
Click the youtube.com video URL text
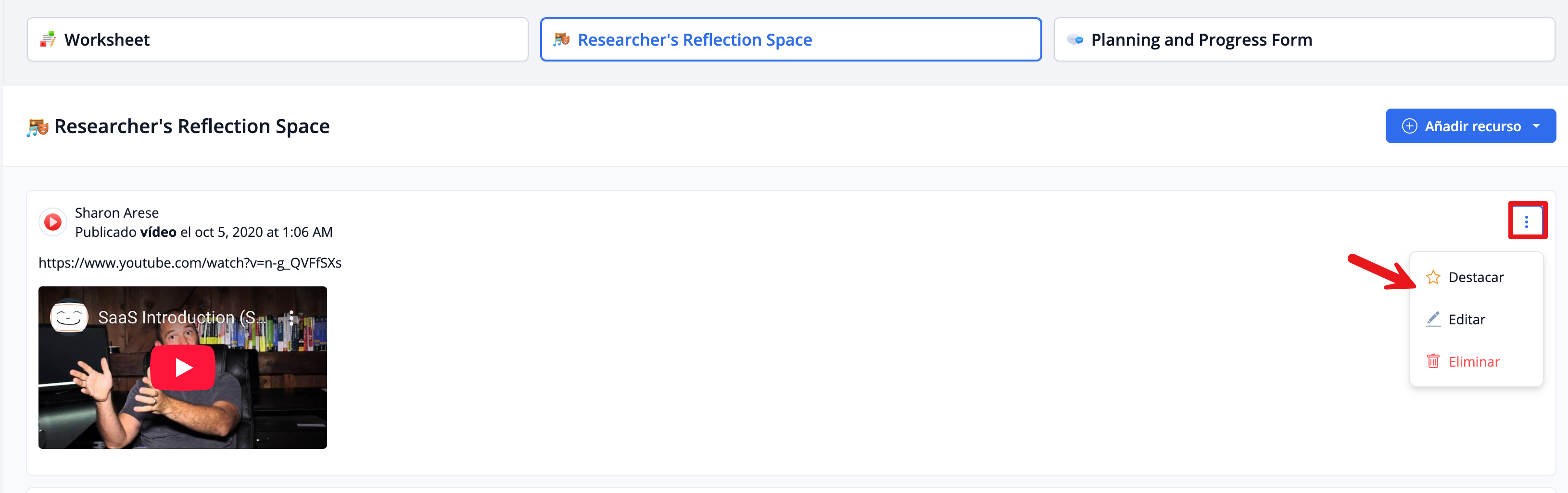pyautogui.click(x=190, y=263)
